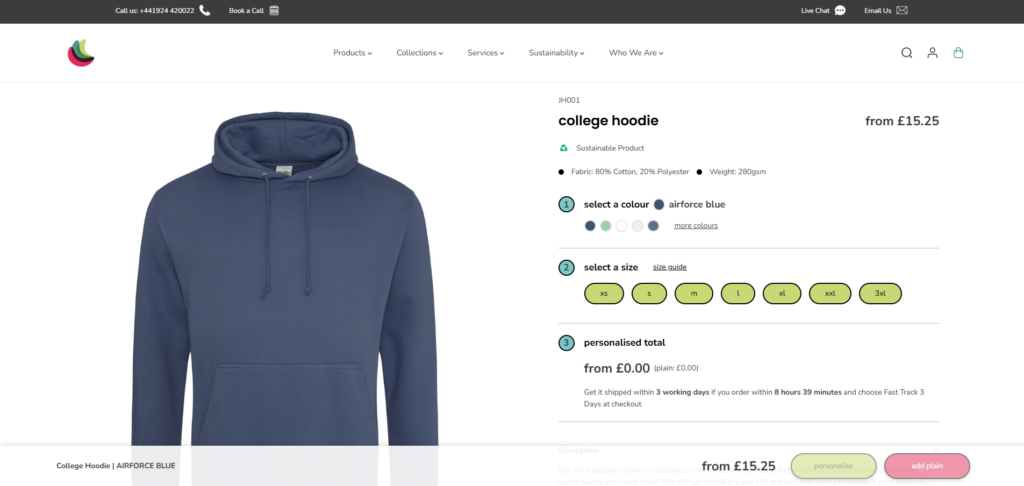Open the Live Chat speech bubble icon
1024x486 pixels.
click(840, 10)
